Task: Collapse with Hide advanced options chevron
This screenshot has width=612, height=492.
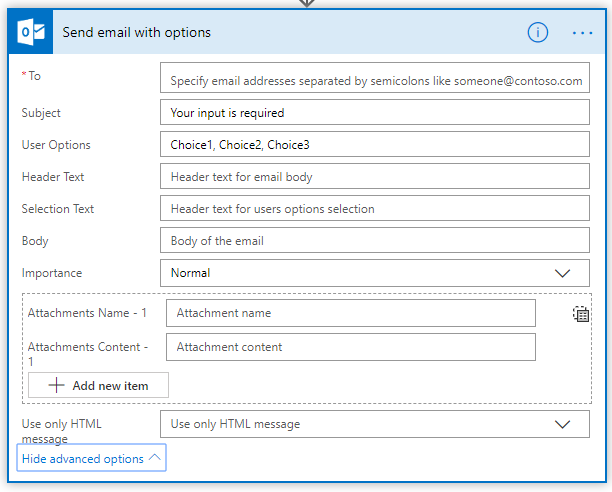Action: pos(154,458)
